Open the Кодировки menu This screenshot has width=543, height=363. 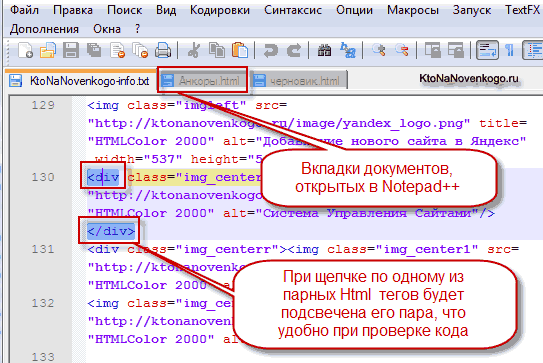tap(220, 10)
